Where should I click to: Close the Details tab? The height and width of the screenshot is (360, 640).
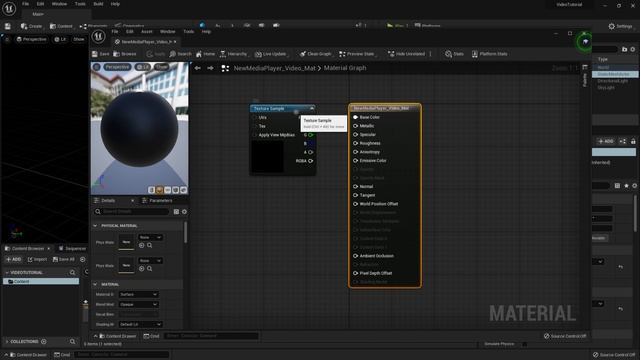tap(132, 200)
